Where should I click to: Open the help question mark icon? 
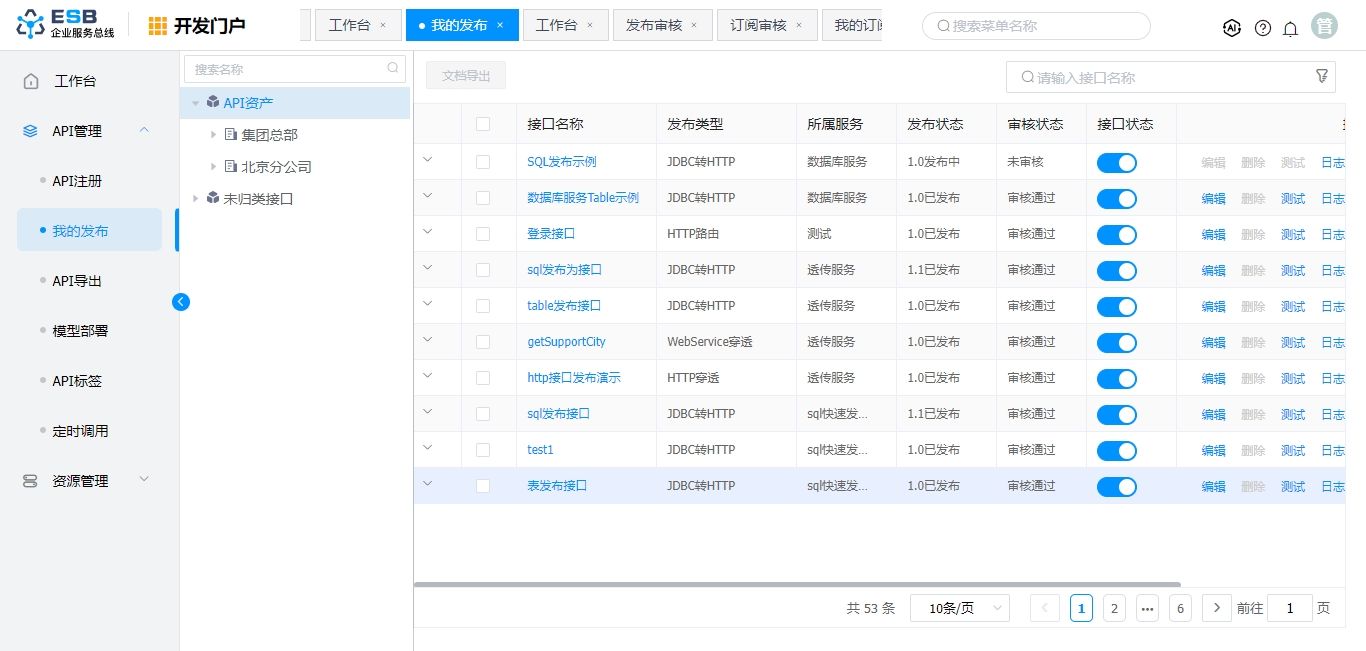(1263, 28)
